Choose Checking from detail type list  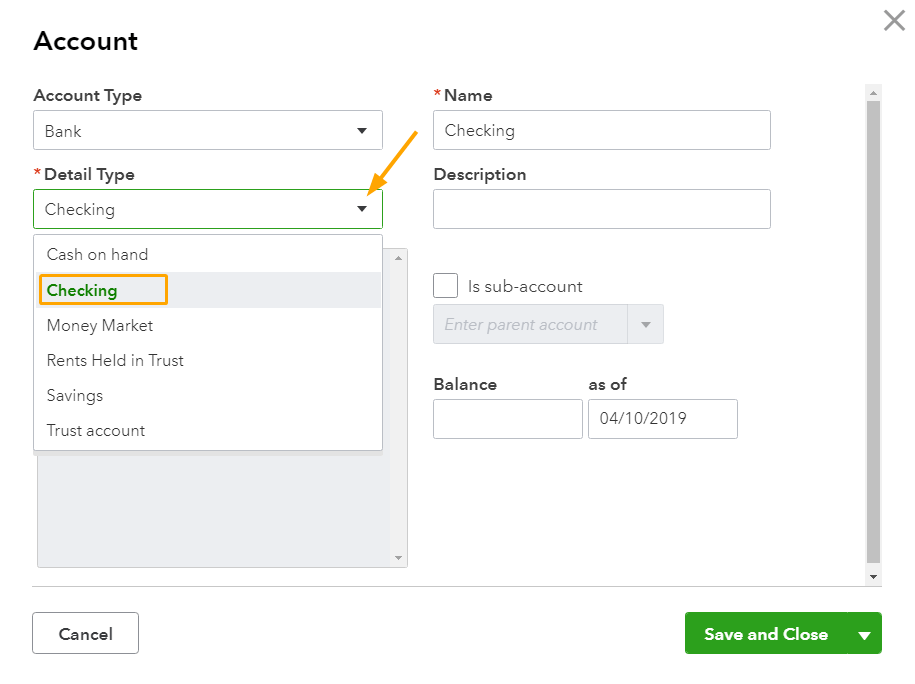[82, 291]
